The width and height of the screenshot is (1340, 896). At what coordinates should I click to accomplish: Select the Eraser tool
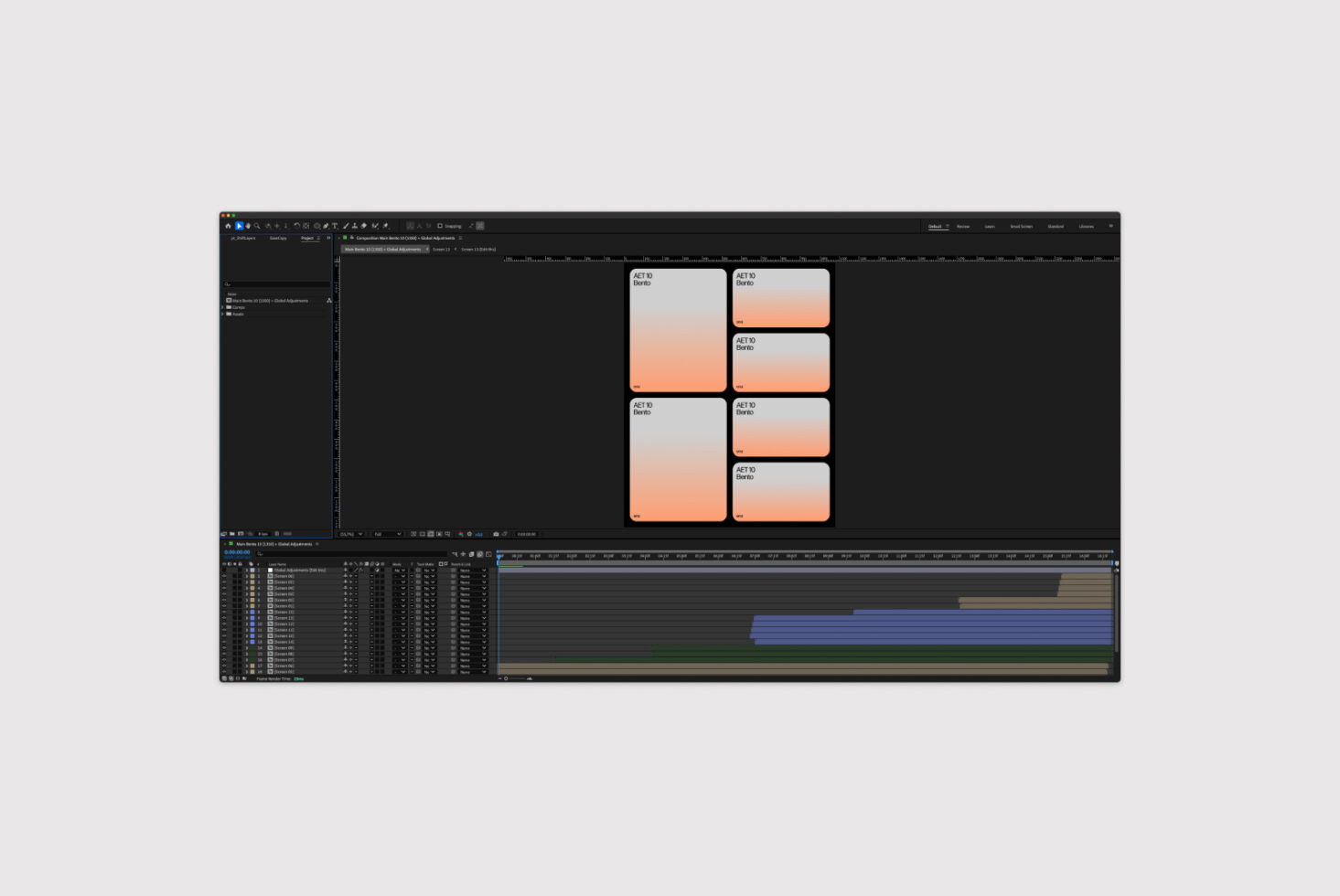pos(364,226)
